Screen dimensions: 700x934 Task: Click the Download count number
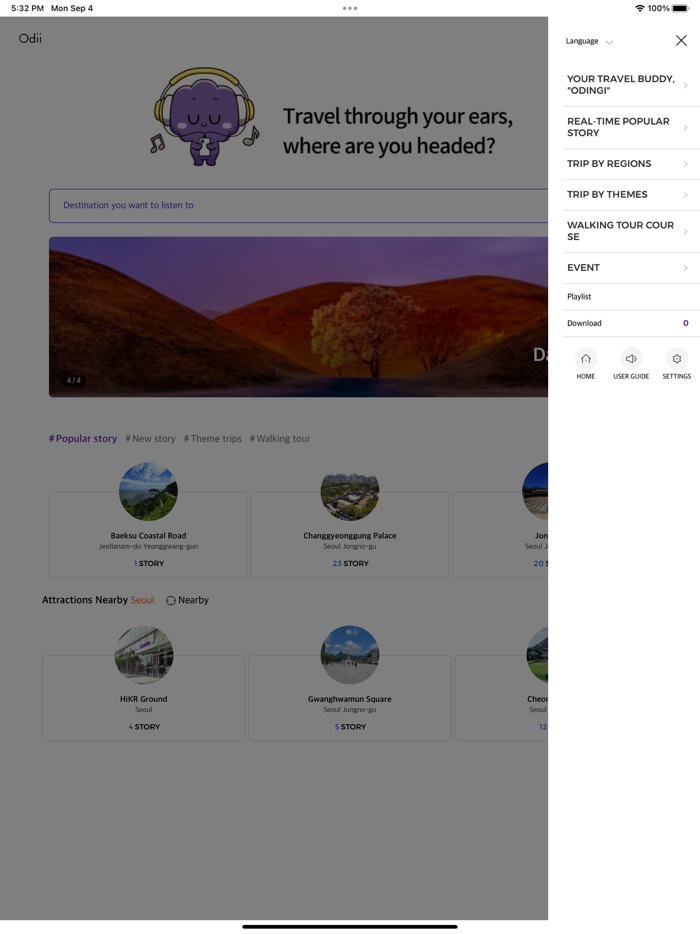click(x=686, y=323)
